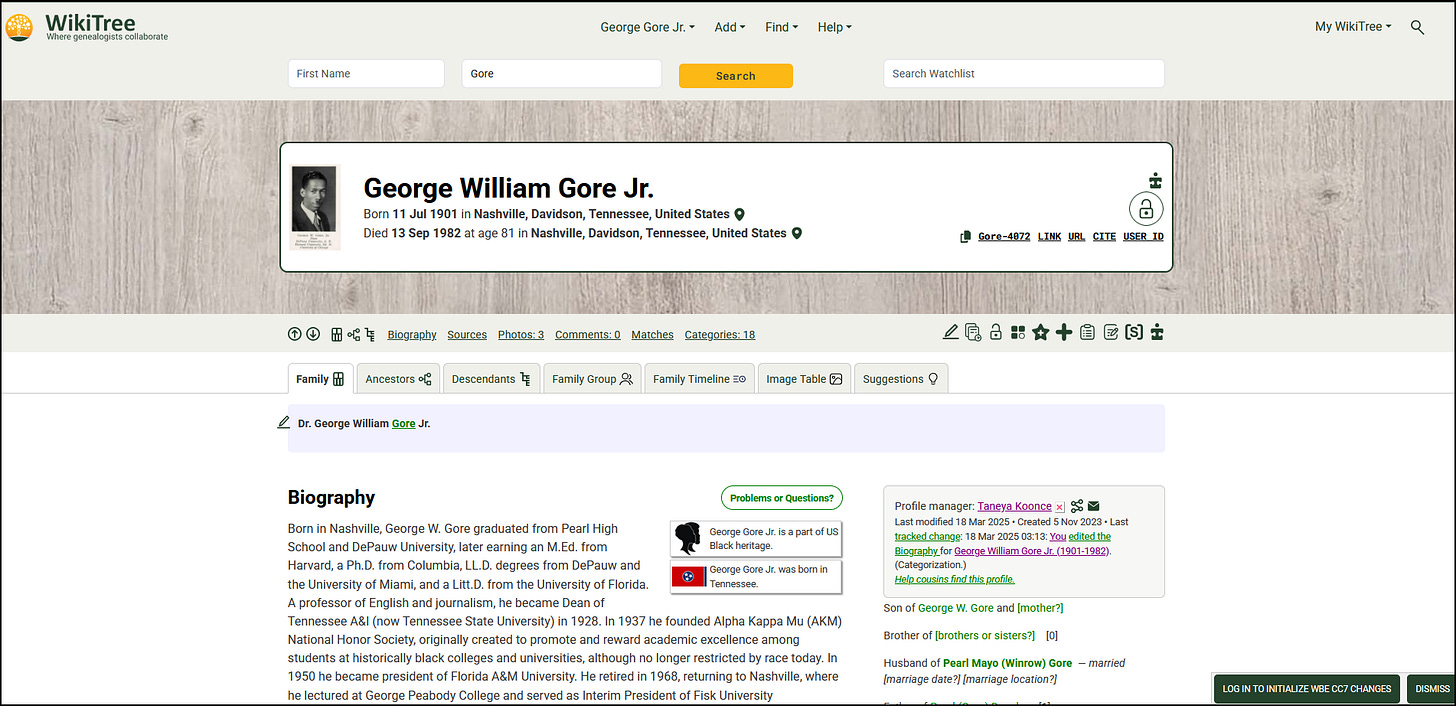Open the descendants list icon in the profile toolbar
The width and height of the screenshot is (1456, 706).
(x=370, y=334)
